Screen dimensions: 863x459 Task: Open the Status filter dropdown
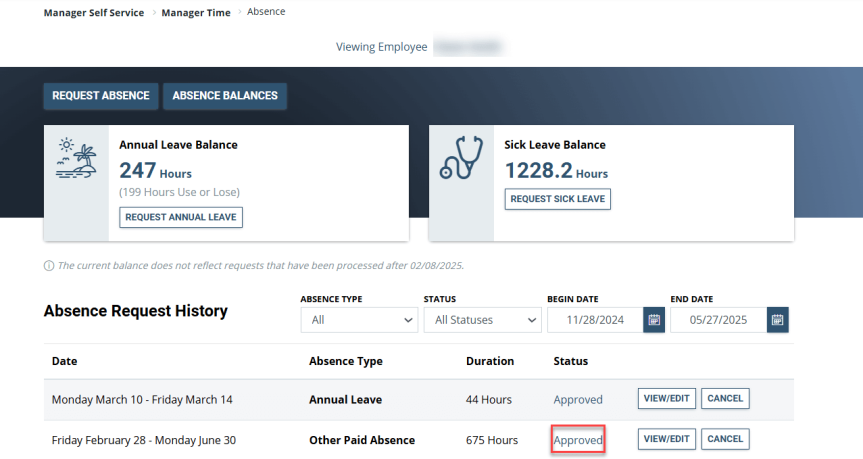pyautogui.click(x=481, y=320)
